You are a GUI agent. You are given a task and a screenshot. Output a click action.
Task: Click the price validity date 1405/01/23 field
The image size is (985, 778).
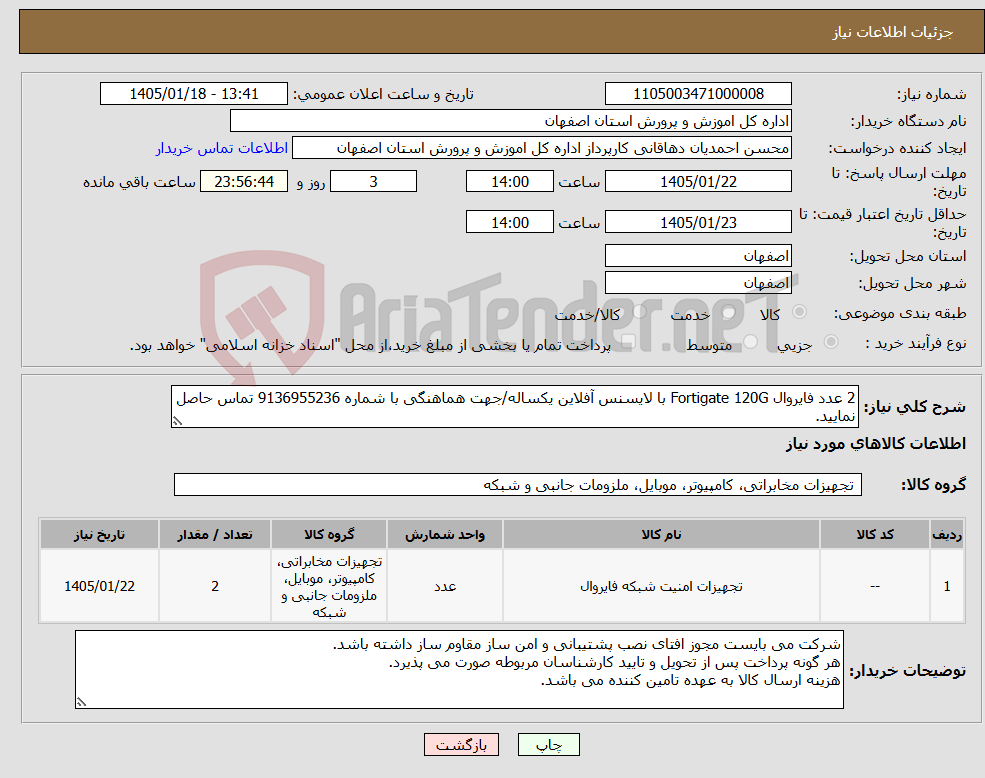point(698,222)
